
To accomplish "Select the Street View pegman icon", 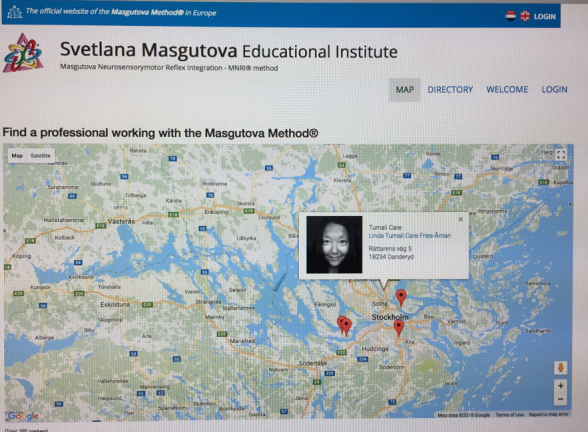I will [x=561, y=368].
